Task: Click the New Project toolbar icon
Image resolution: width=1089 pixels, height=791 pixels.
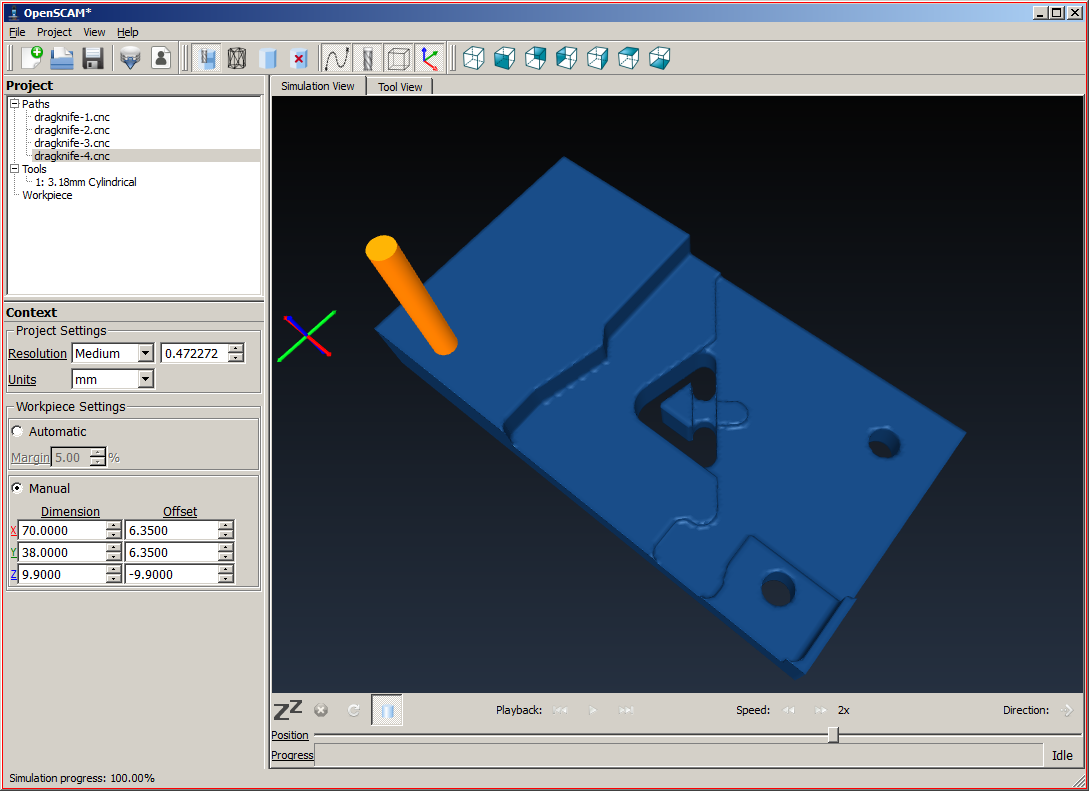Action: [x=31, y=58]
